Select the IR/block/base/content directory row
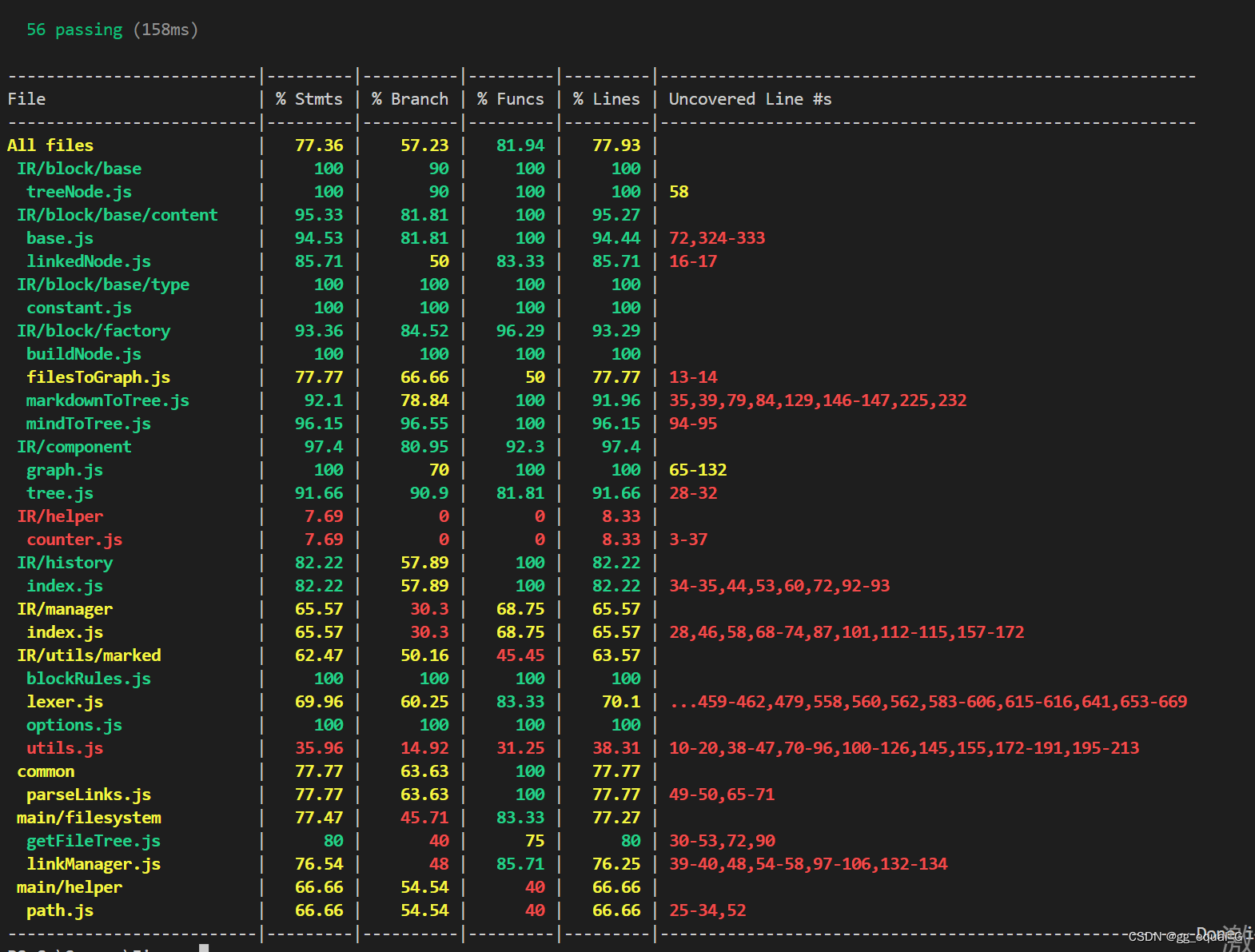 point(118,215)
